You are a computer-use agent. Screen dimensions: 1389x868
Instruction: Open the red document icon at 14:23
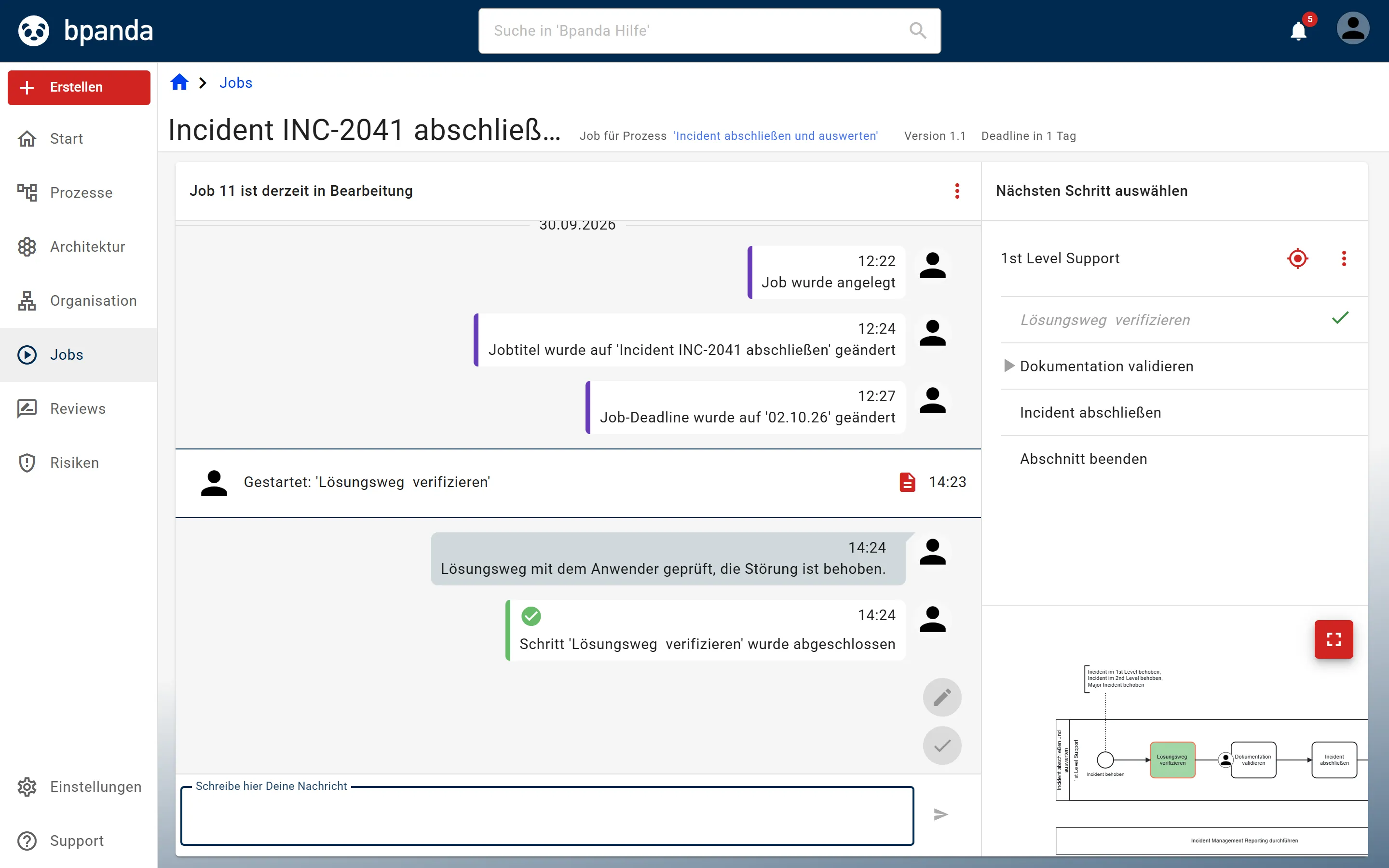click(x=907, y=482)
